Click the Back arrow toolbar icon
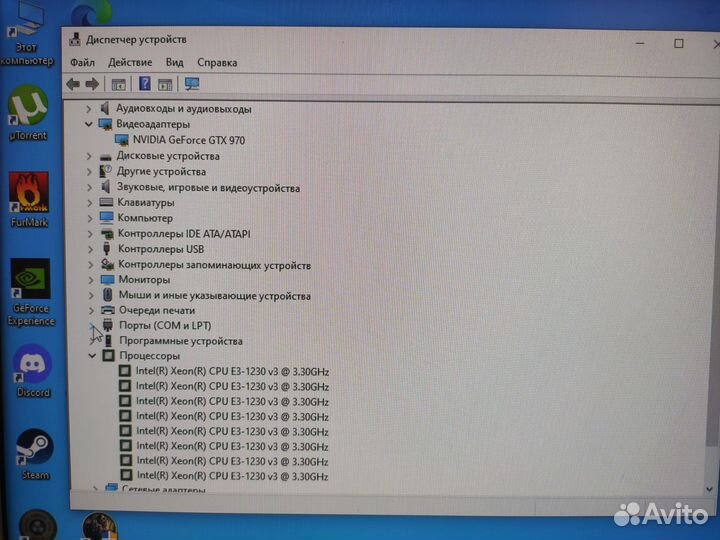The height and width of the screenshot is (540, 720). tap(73, 84)
